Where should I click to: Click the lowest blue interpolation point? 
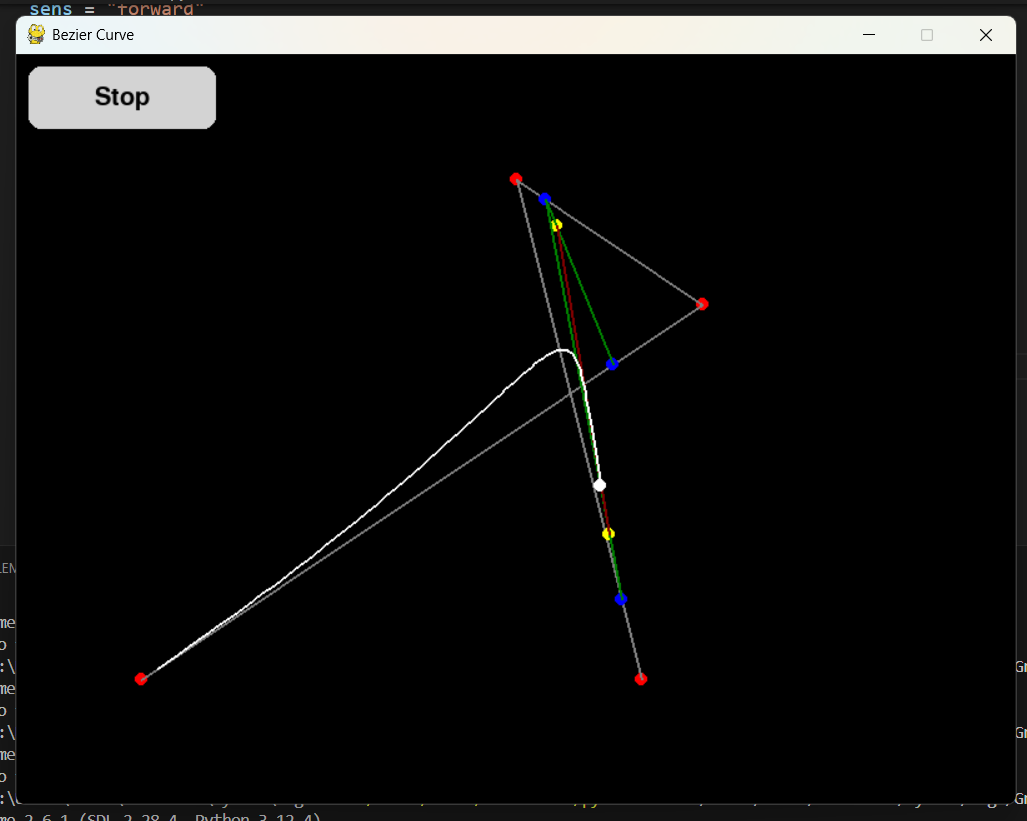pos(621,599)
